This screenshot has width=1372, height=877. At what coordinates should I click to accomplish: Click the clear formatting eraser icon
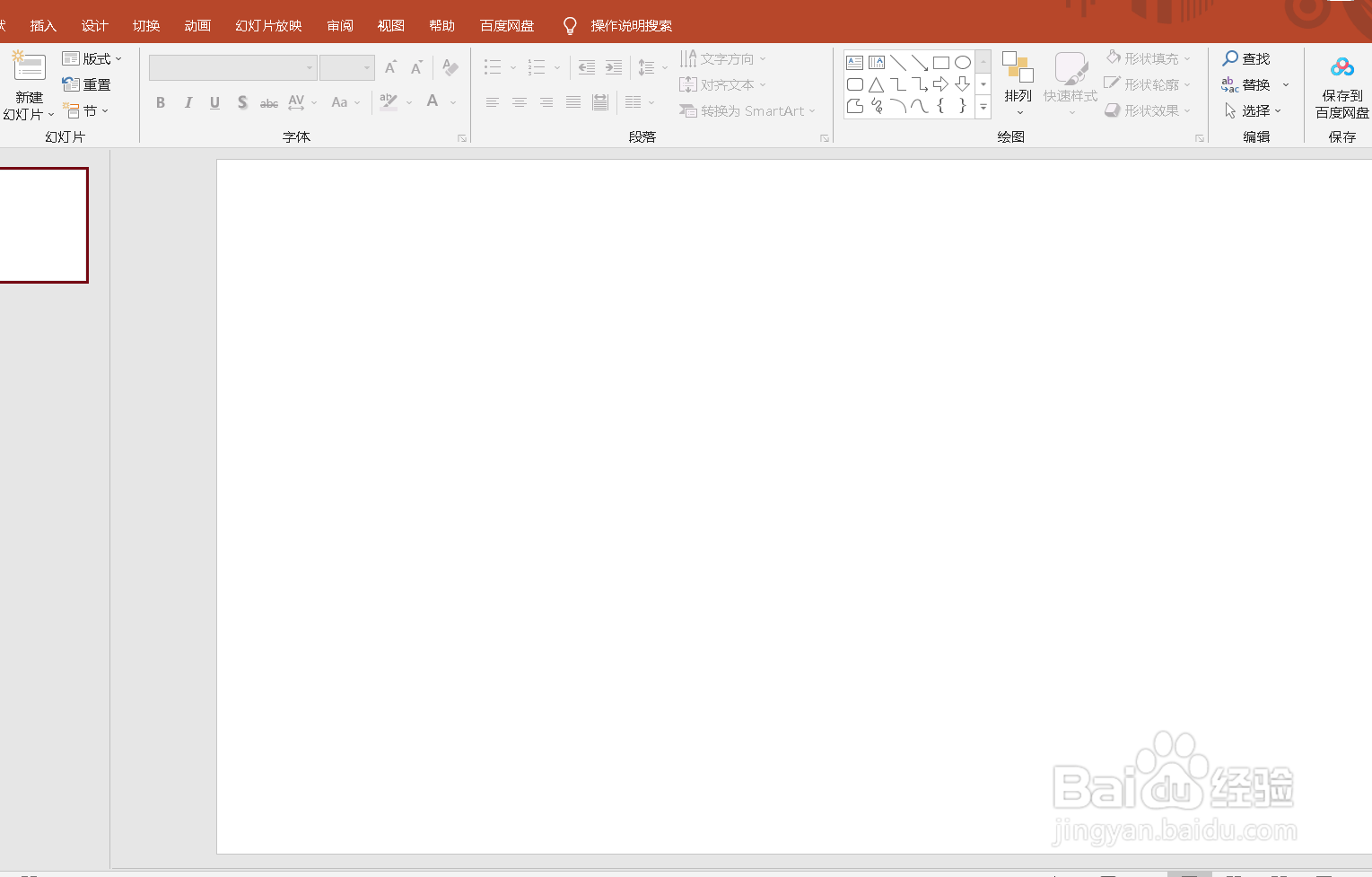(x=450, y=67)
